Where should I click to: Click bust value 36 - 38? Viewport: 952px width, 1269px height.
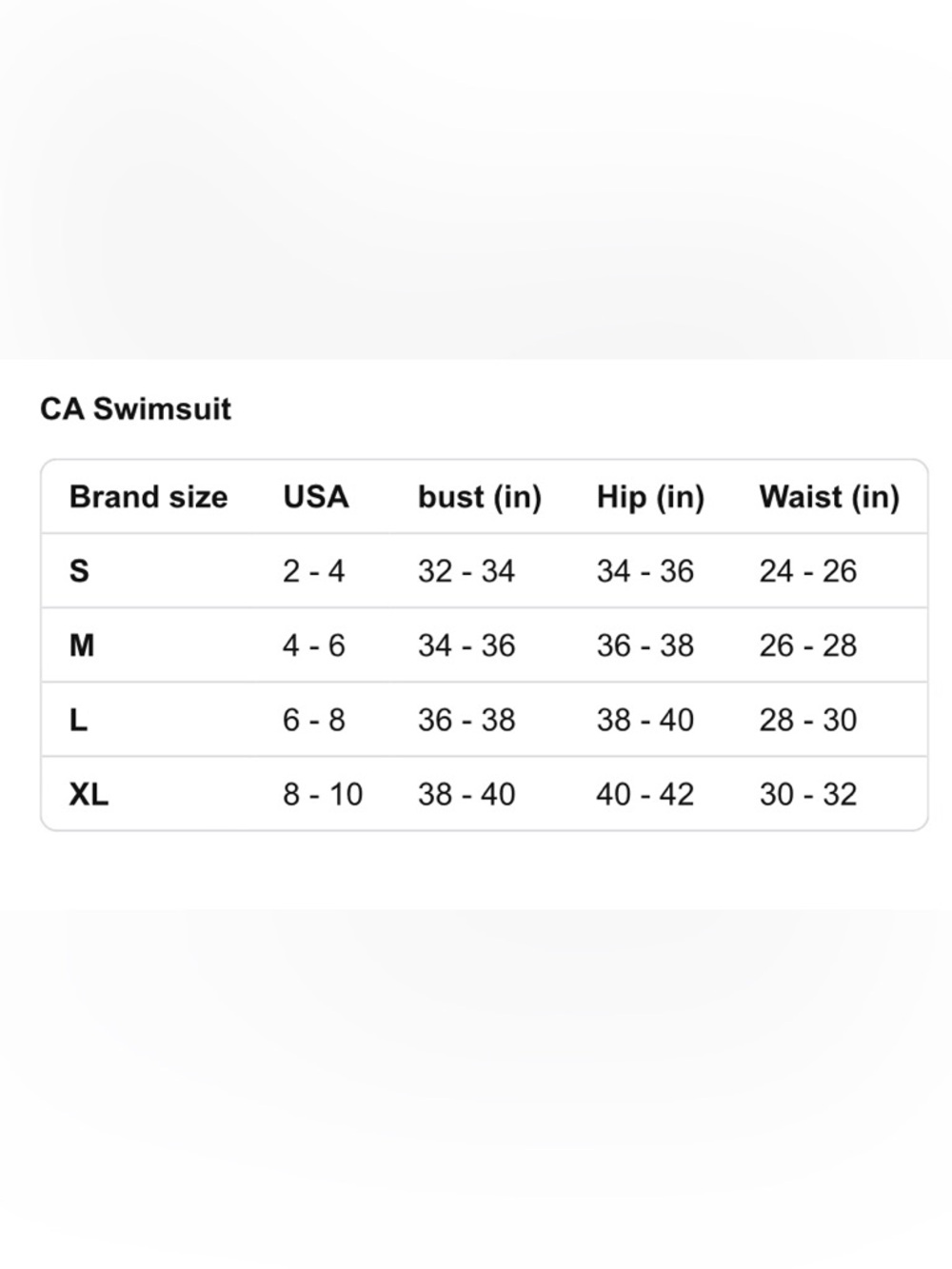466,720
